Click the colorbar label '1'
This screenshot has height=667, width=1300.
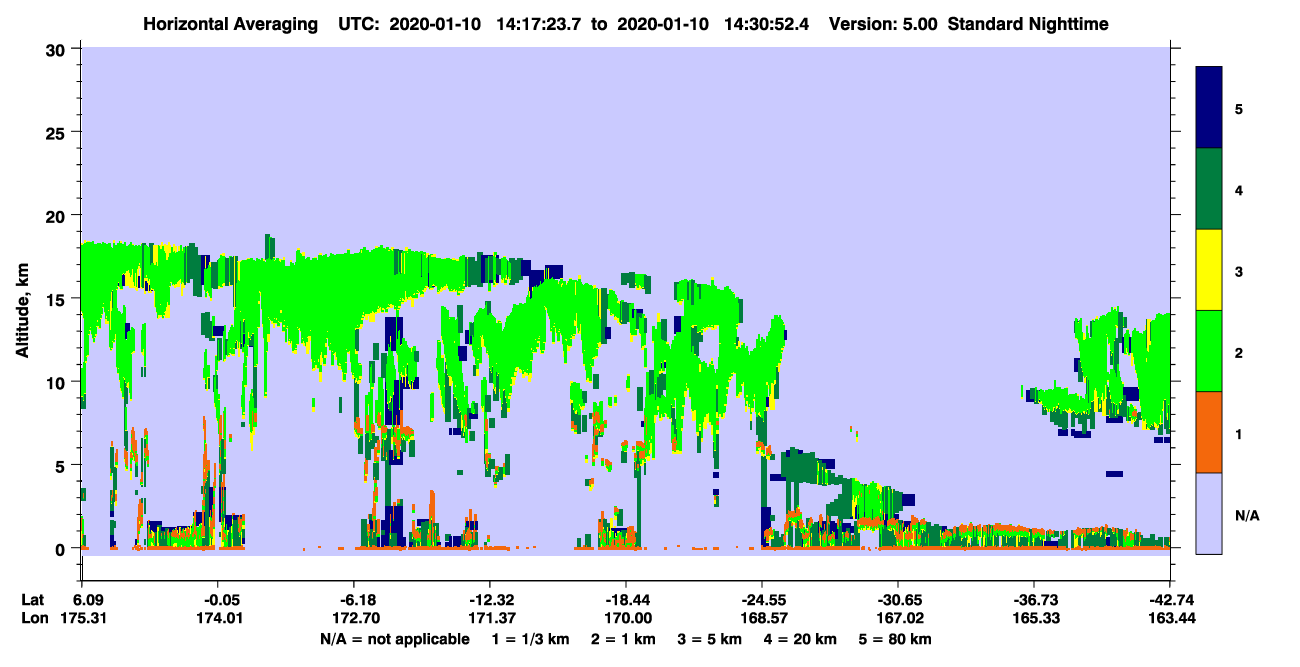pos(1239,434)
